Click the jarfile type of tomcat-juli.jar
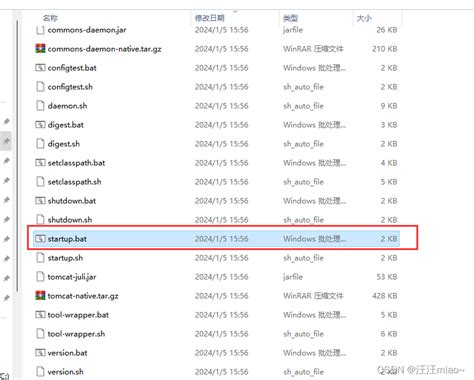Screen dimensions: 474x380 293,277
